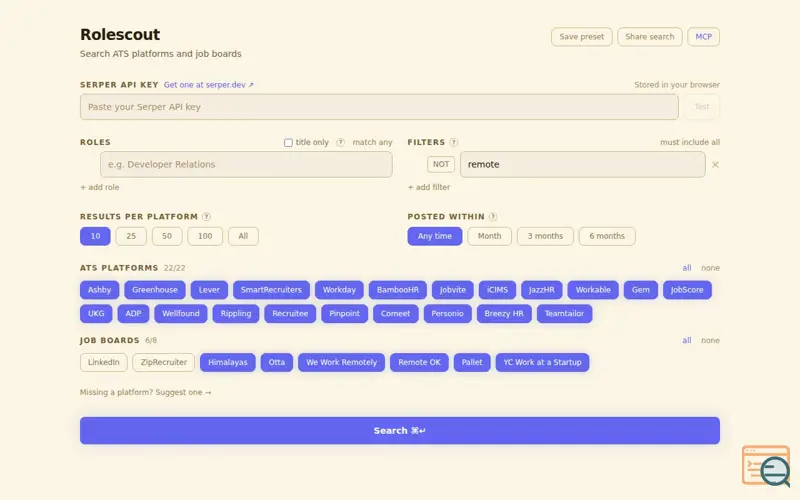Viewport: 800px width, 500px height.
Task: Select 25 results per platform
Action: [x=131, y=236]
